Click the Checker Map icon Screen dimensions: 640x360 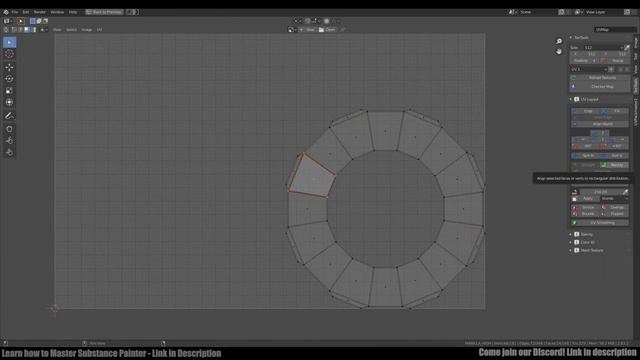click(x=573, y=87)
